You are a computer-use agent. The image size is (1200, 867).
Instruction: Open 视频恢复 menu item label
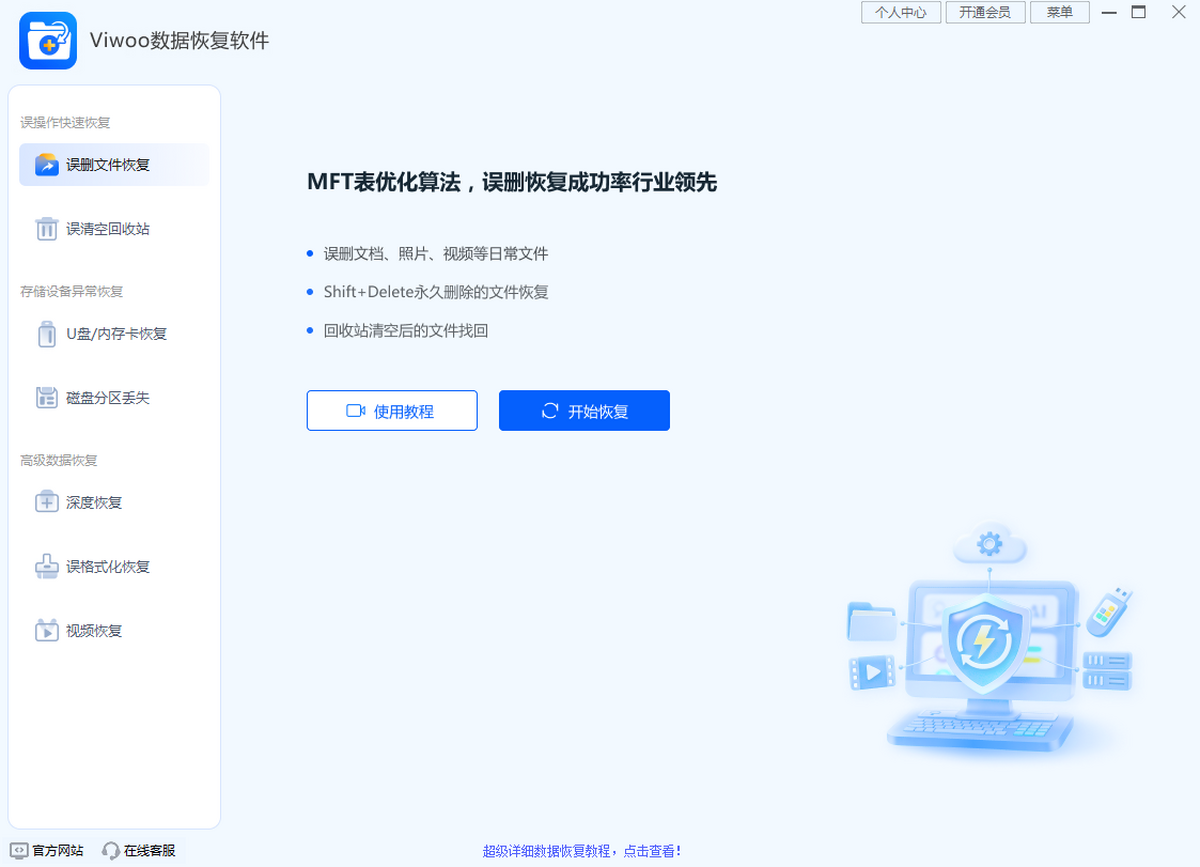[94, 631]
